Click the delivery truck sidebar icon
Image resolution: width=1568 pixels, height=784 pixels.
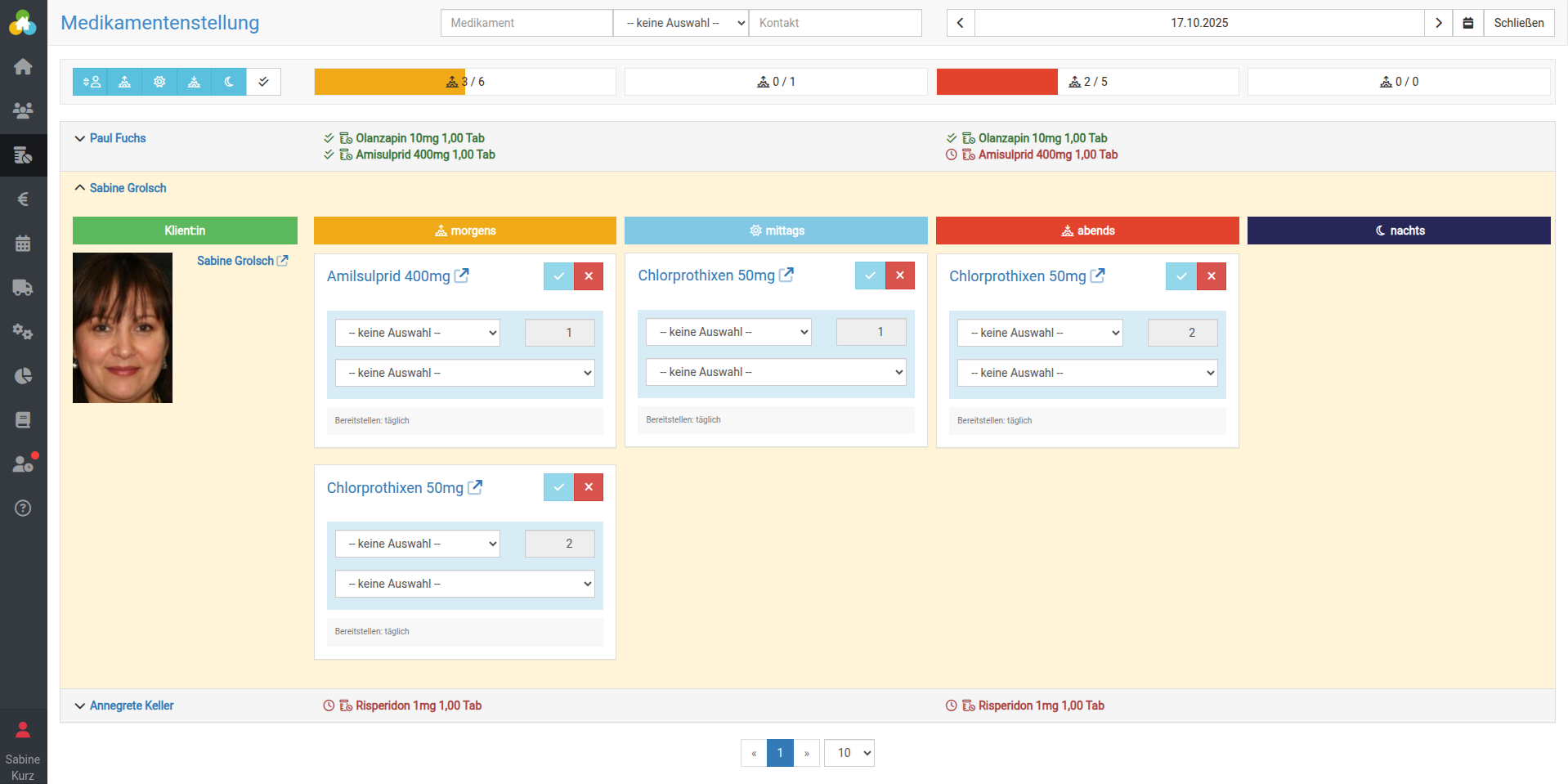[x=23, y=288]
